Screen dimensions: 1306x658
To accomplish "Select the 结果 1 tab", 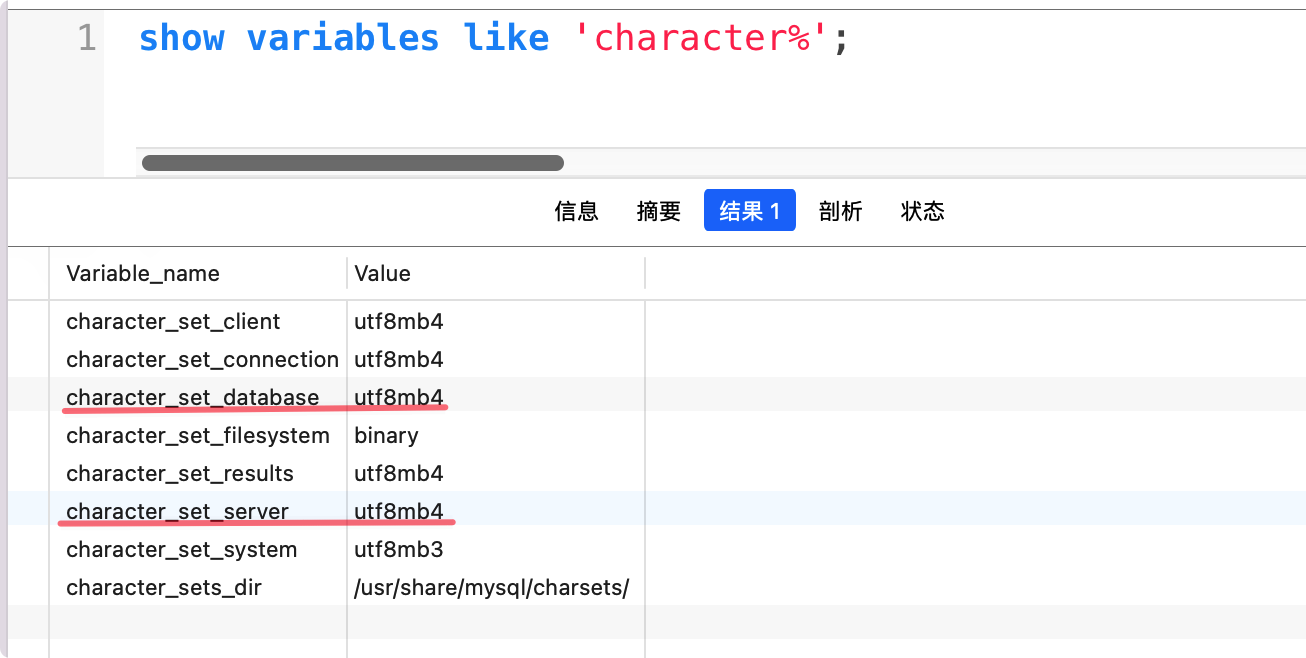I will click(749, 211).
